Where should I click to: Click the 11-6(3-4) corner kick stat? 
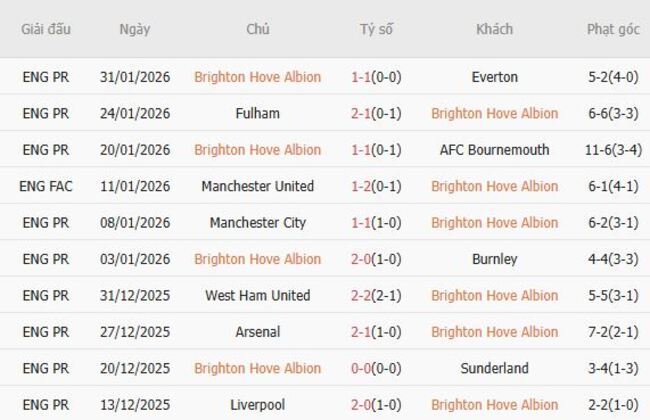(x=613, y=150)
